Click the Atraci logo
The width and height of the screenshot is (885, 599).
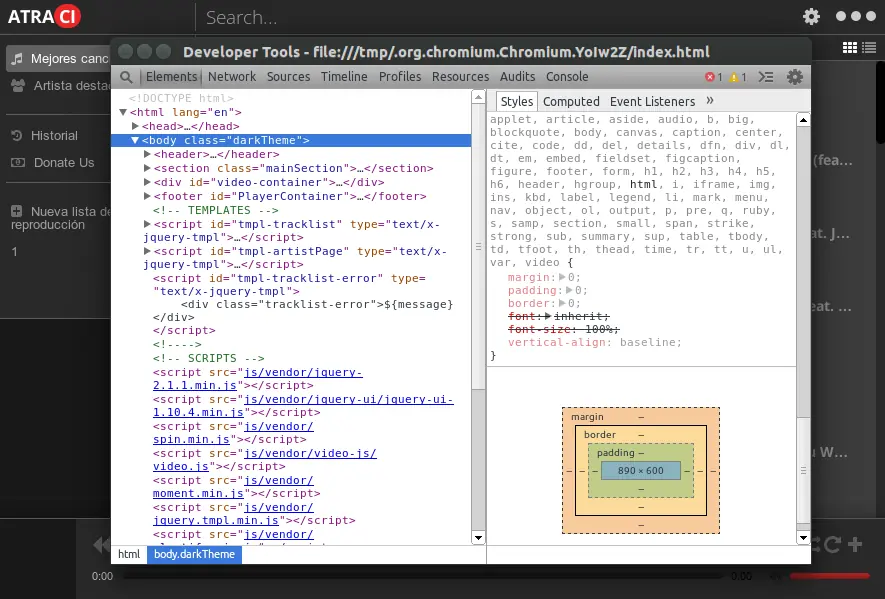point(44,16)
